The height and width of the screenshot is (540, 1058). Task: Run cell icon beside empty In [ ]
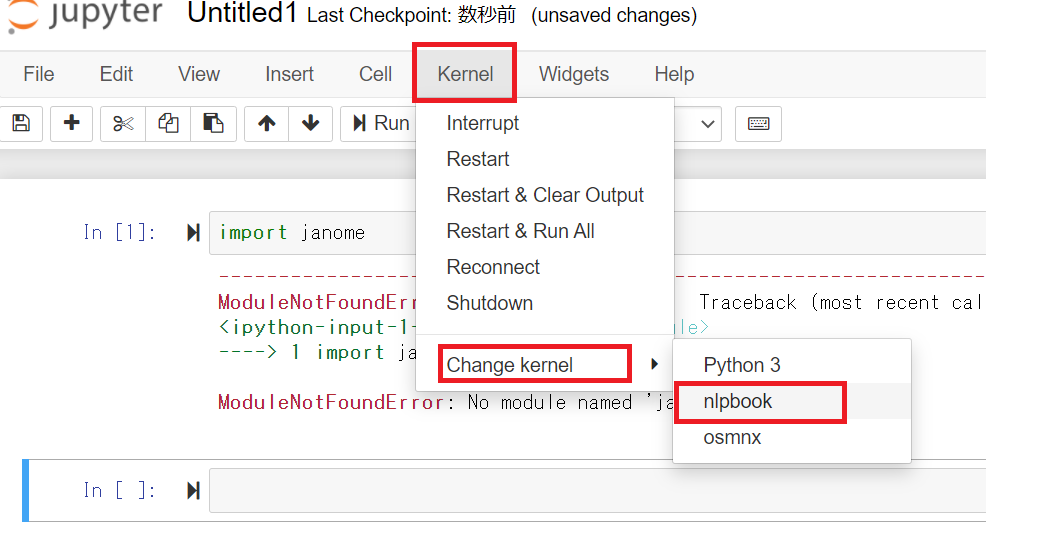(194, 491)
